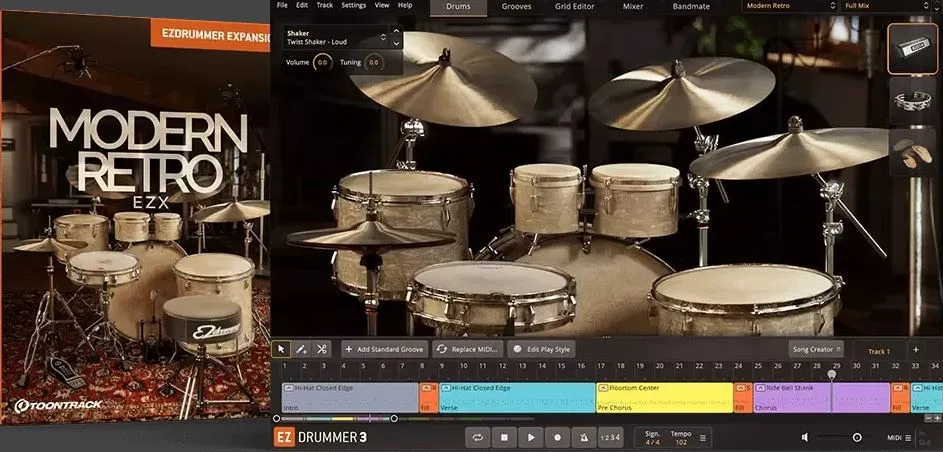The width and height of the screenshot is (943, 452).
Task: Switch to the Drums tab
Action: (458, 7)
